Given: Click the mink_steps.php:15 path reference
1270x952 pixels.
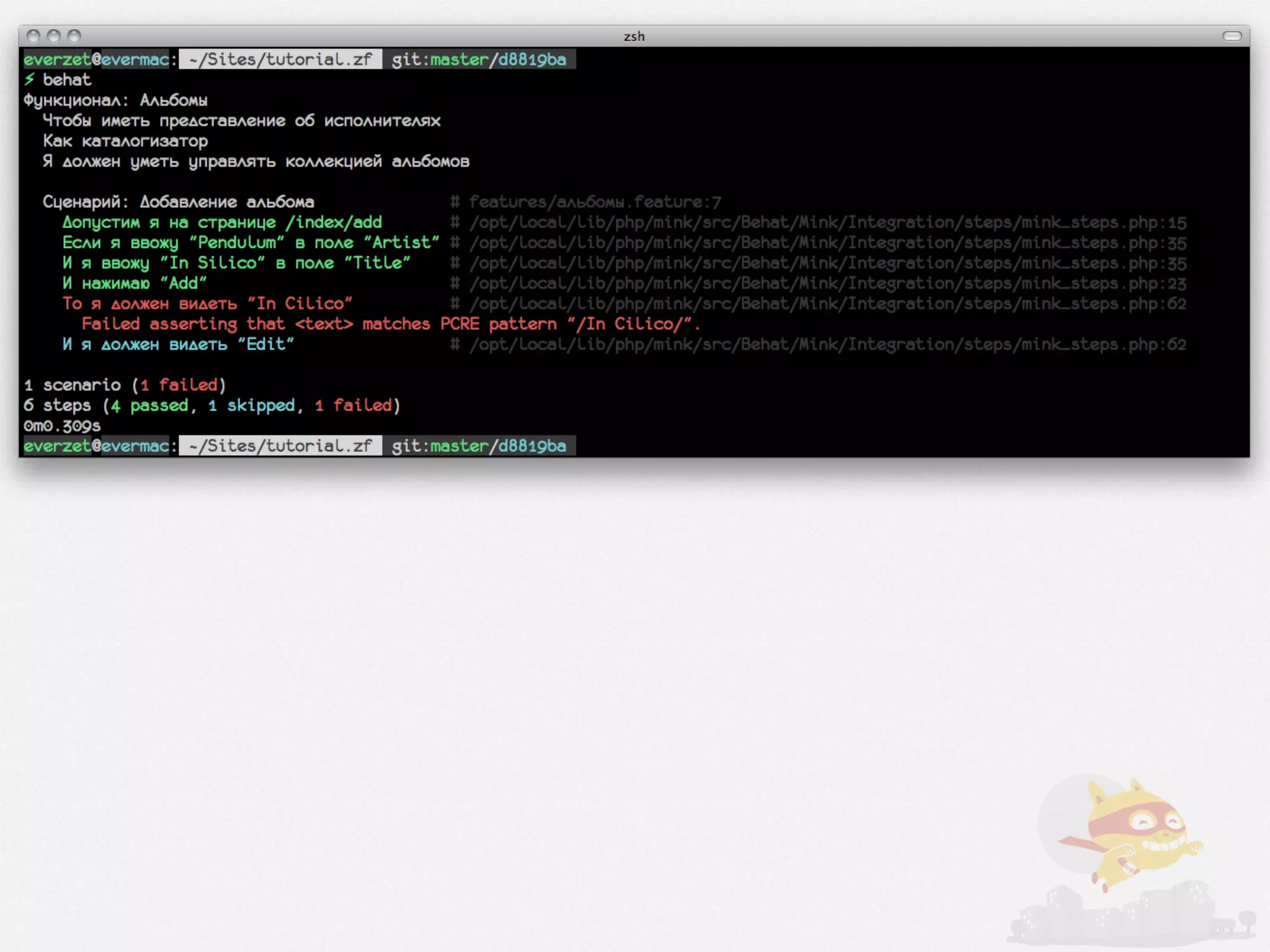Looking at the screenshot, I should tap(827, 223).
